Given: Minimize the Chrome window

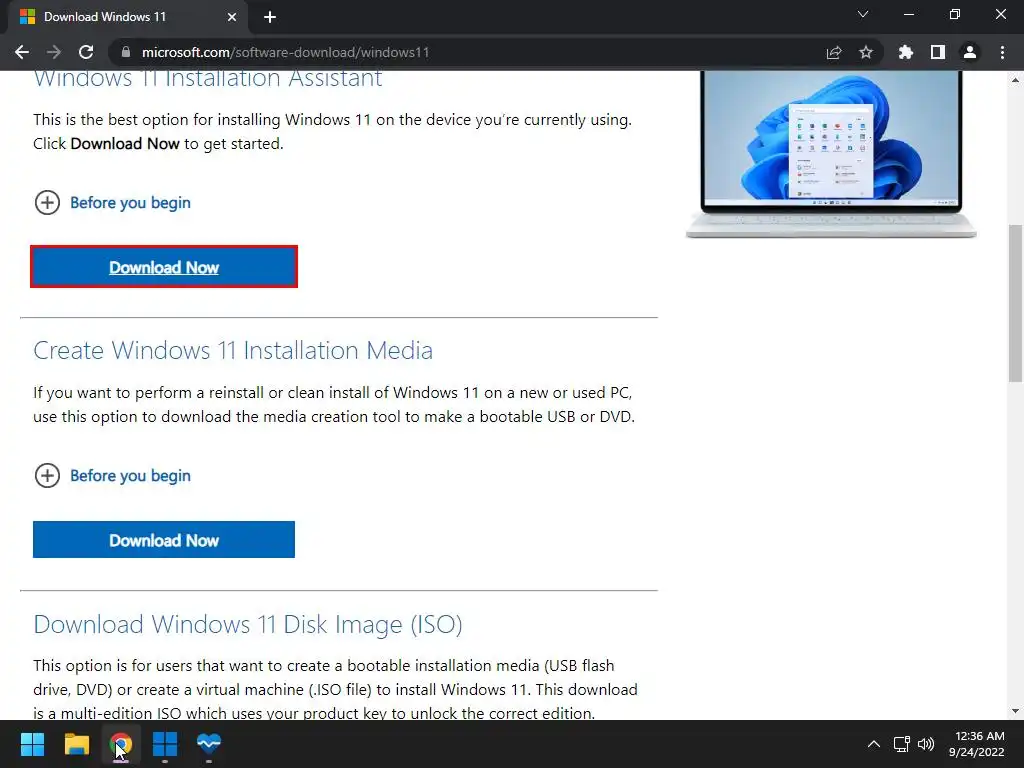Looking at the screenshot, I should click(x=908, y=14).
